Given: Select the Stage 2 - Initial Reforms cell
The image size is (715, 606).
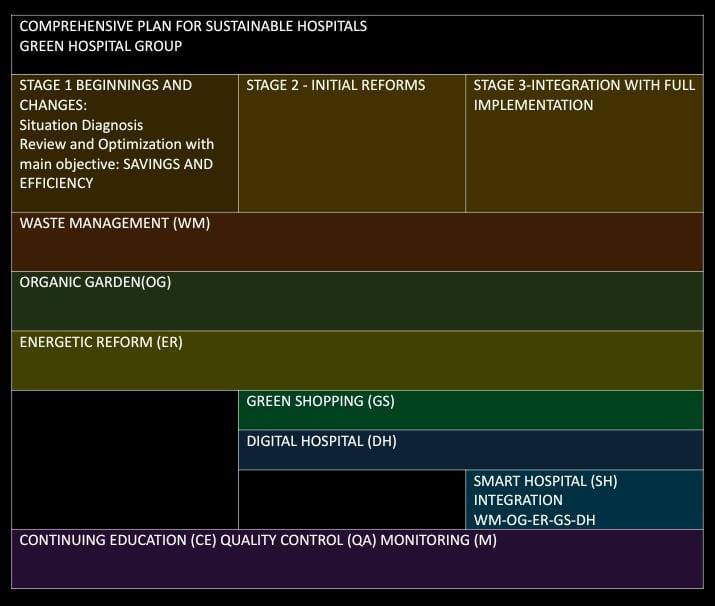Looking at the screenshot, I should pyautogui.click(x=352, y=143).
